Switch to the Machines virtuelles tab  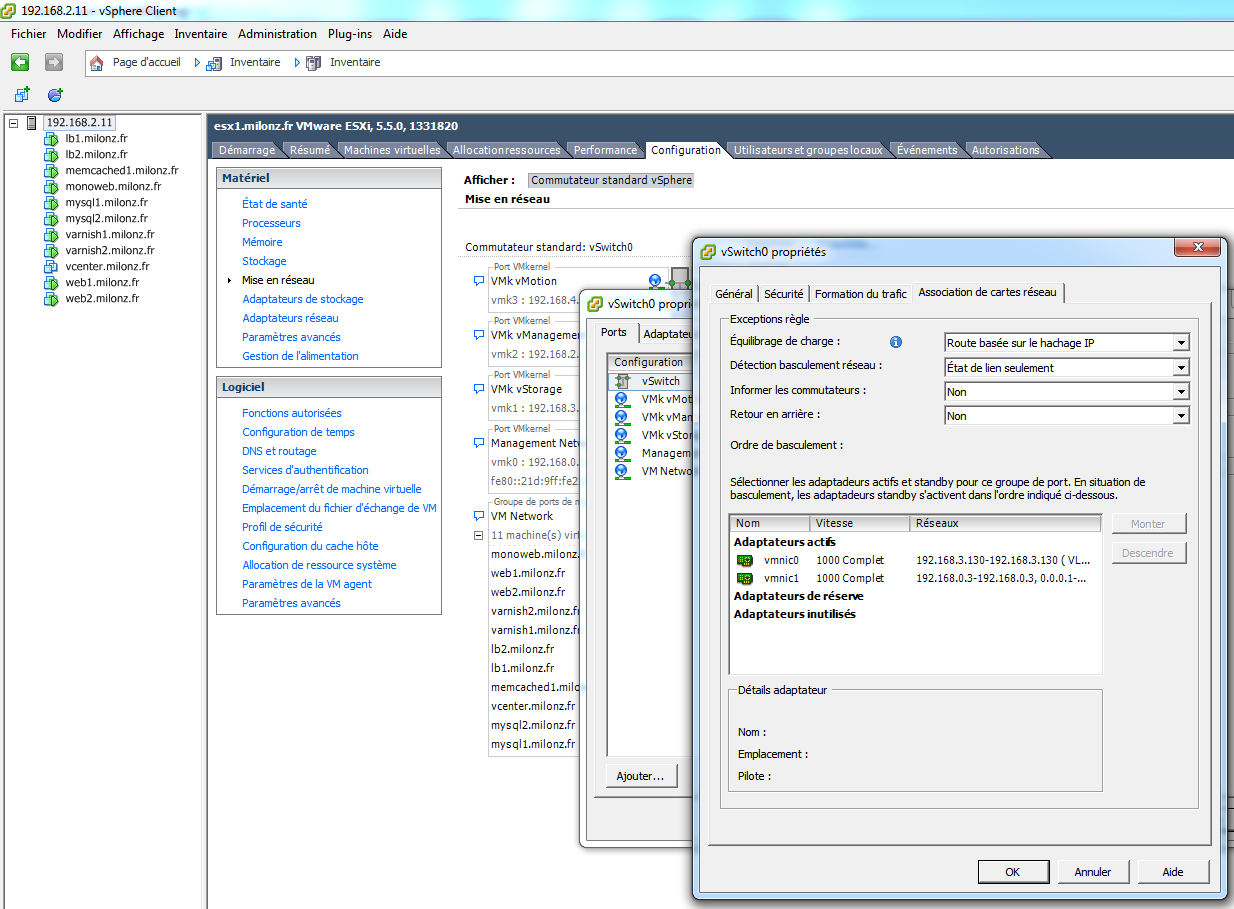(392, 150)
